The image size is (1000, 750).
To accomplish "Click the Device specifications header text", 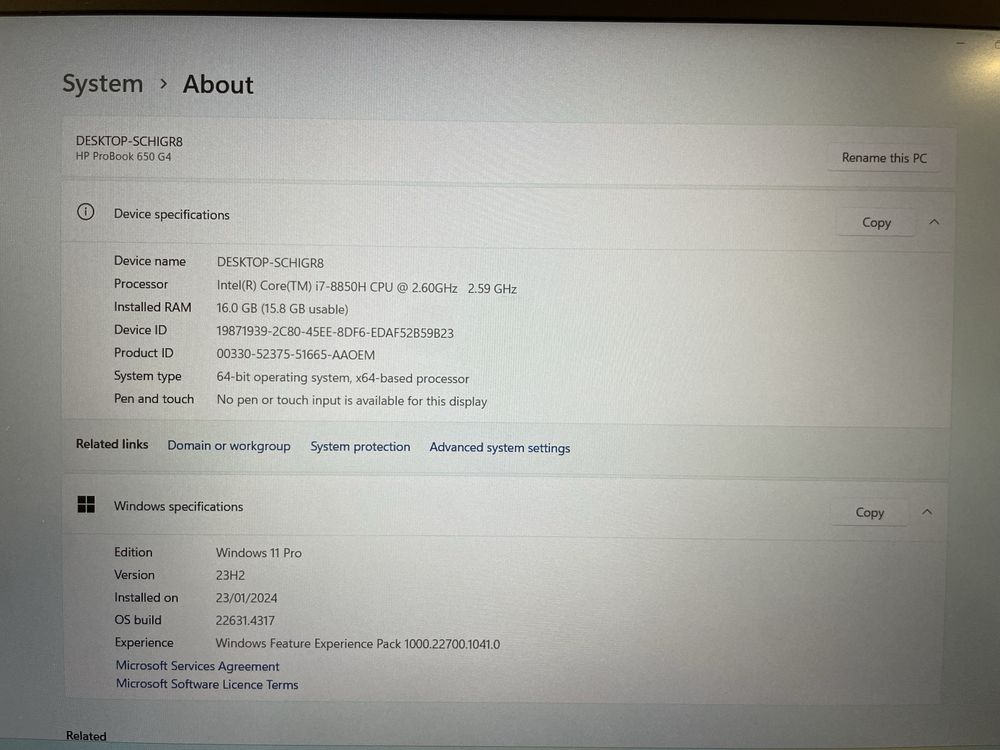I will 172,214.
